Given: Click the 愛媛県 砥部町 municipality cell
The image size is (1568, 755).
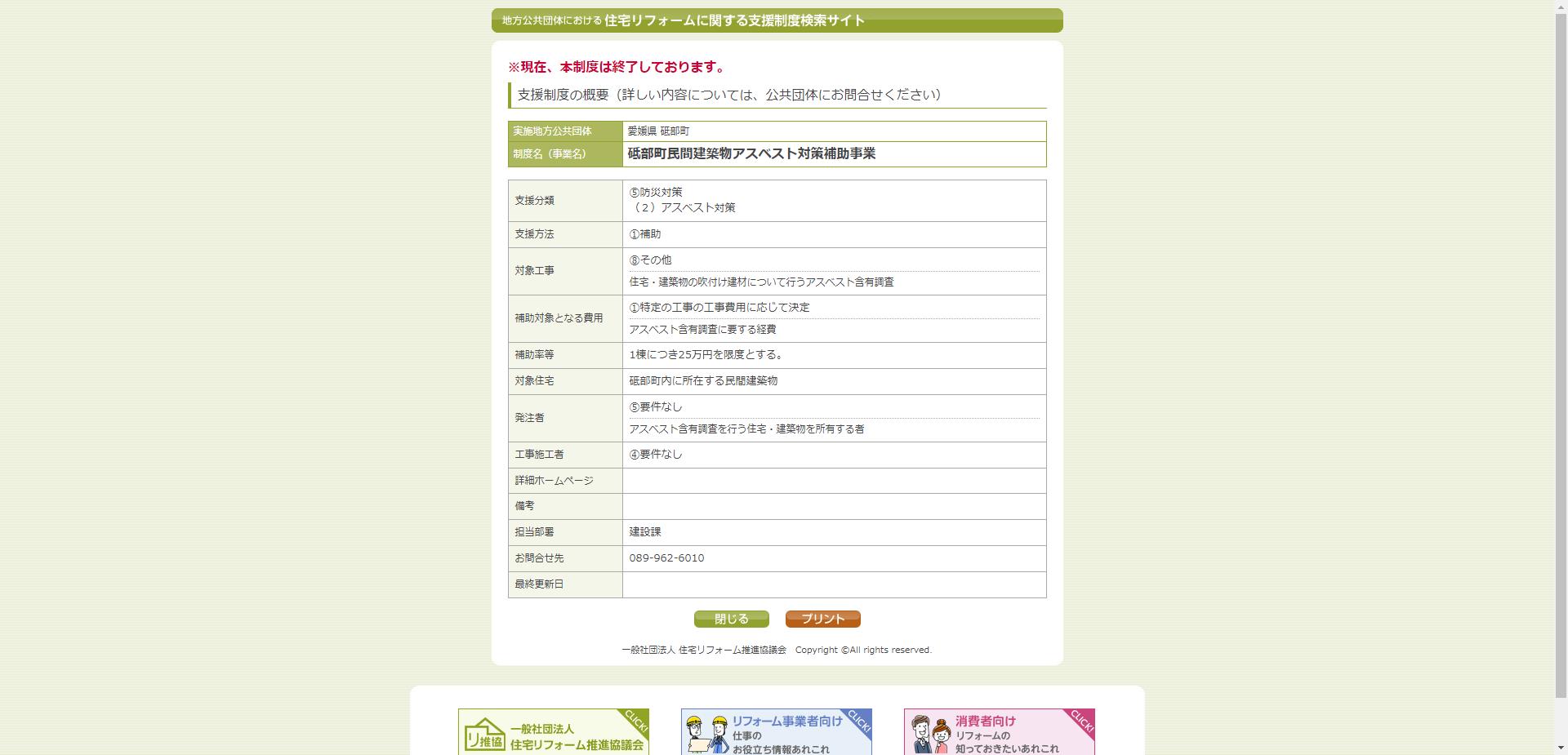Looking at the screenshot, I should pos(658,131).
